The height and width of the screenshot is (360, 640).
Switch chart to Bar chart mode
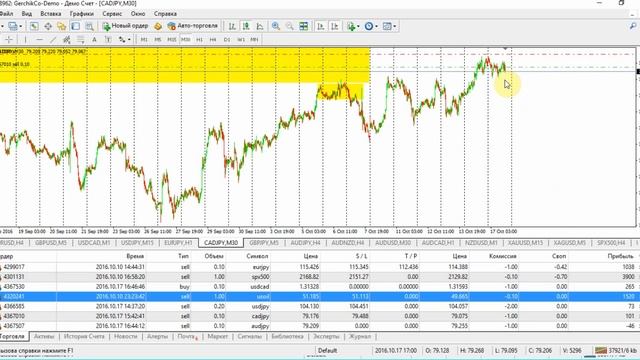232,26
